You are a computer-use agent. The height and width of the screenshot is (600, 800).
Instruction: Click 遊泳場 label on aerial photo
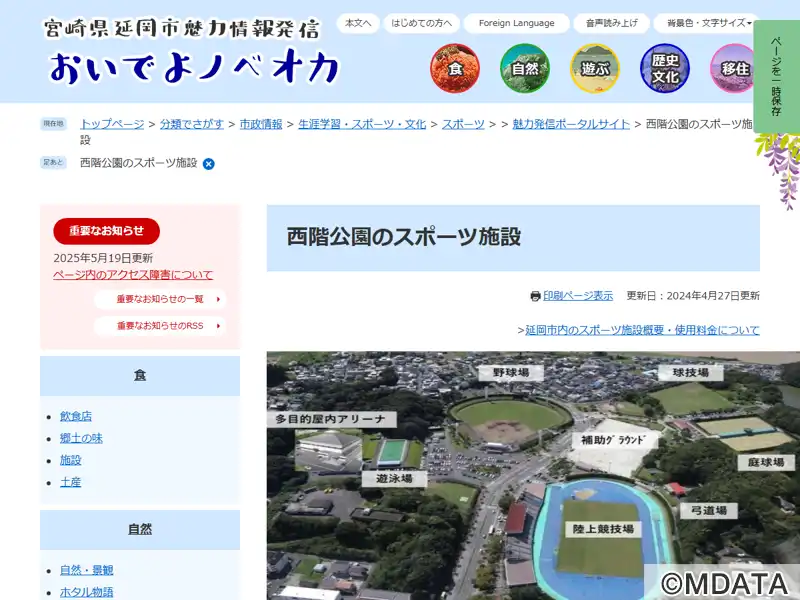[x=394, y=479]
